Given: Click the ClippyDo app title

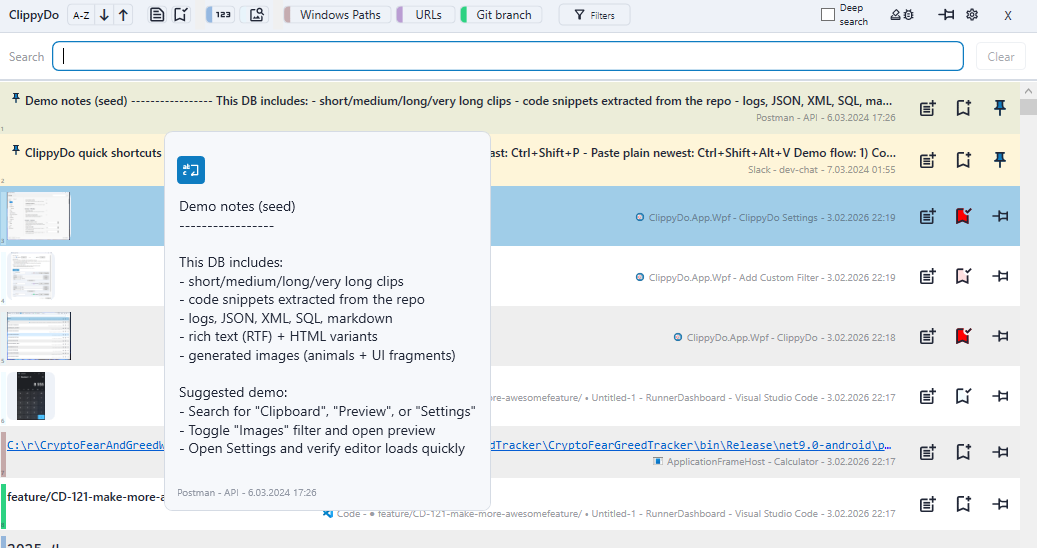Looking at the screenshot, I should (34, 15).
